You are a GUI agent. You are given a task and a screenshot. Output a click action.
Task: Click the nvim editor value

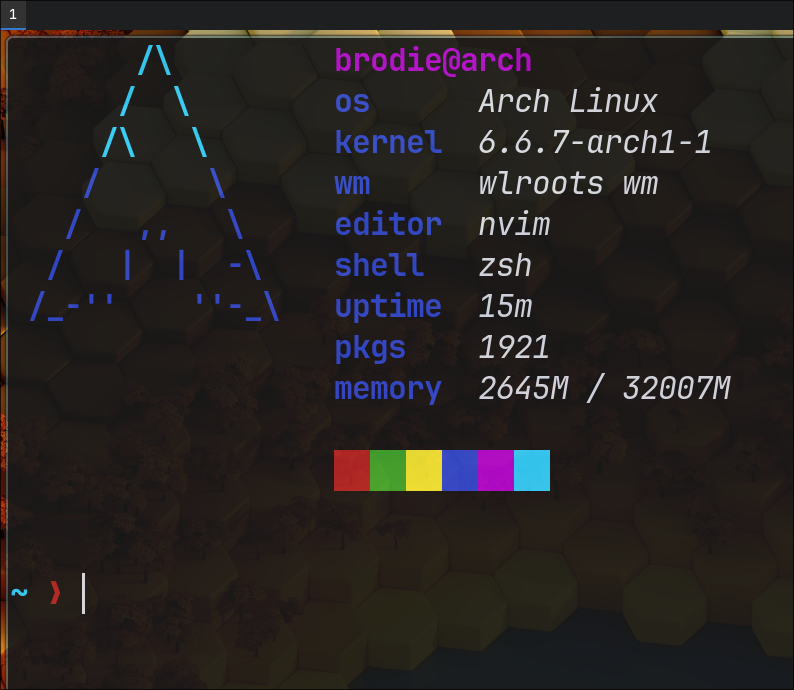tap(514, 225)
